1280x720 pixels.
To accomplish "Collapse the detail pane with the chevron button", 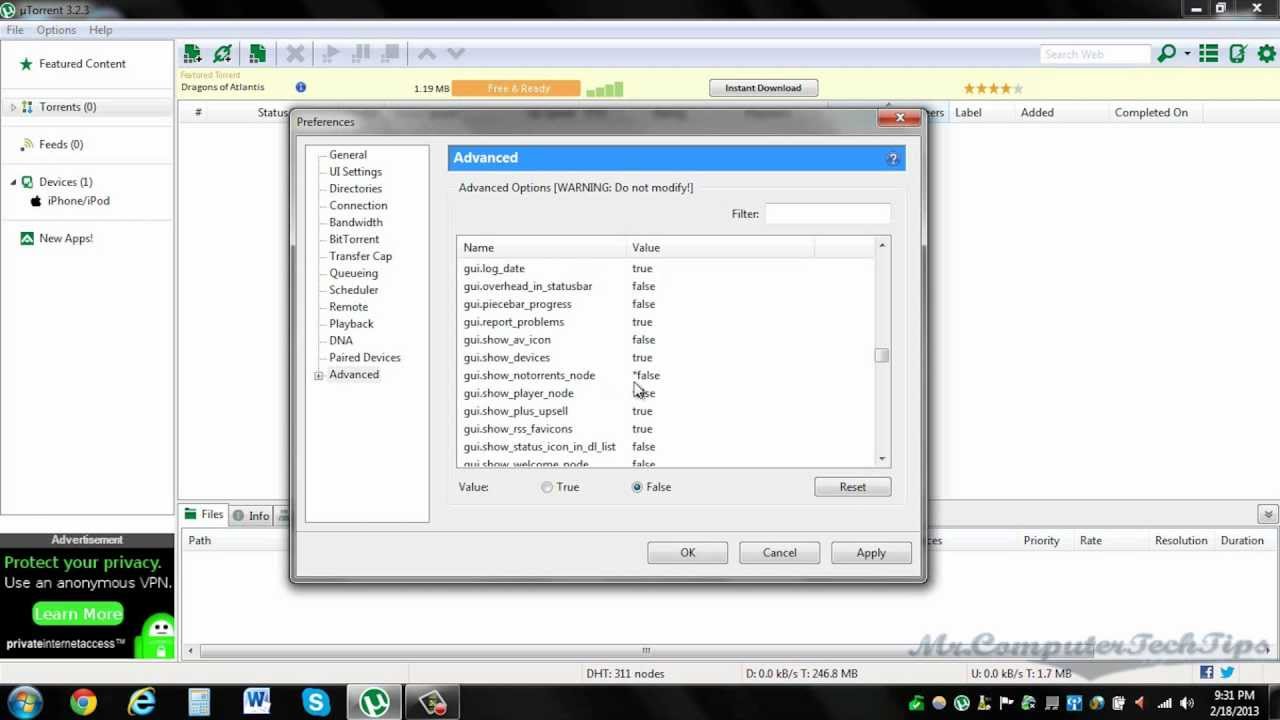I will click(1268, 514).
